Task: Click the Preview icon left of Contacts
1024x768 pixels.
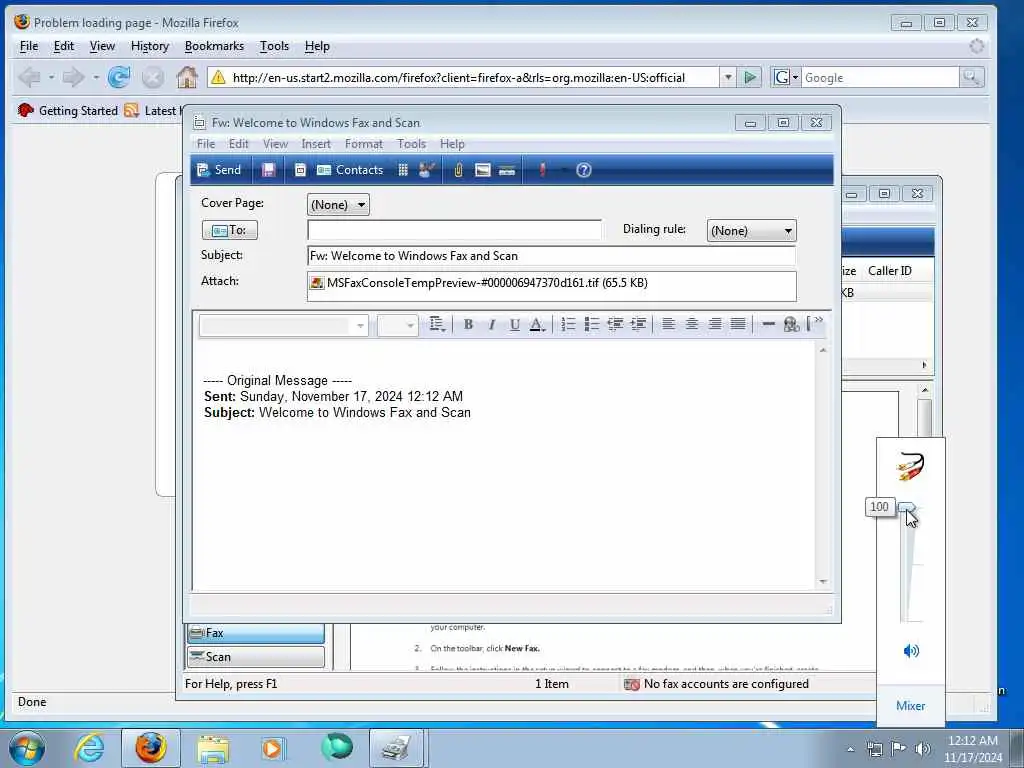Action: click(300, 170)
